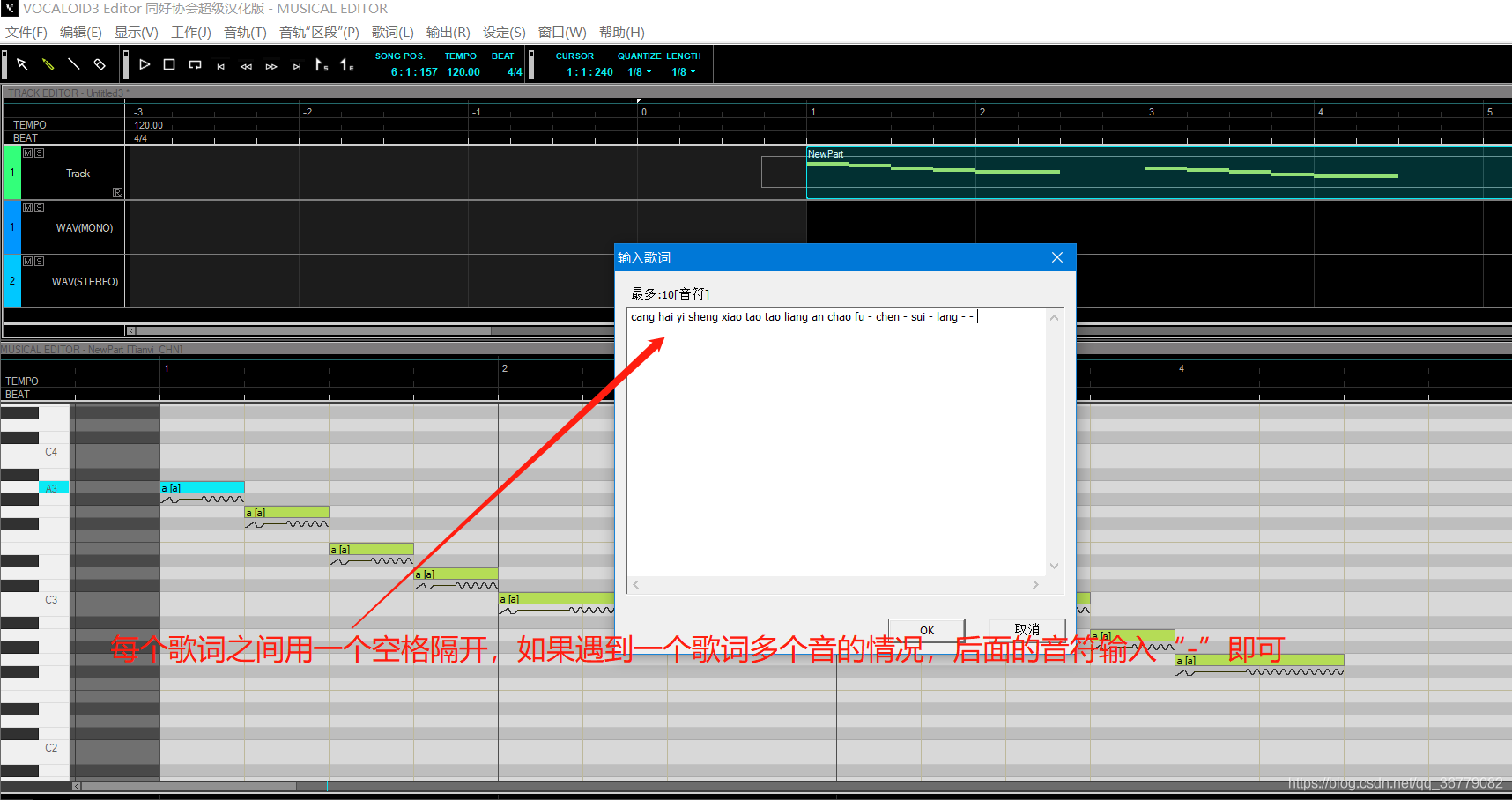Select the pencil tool
This screenshot has height=800, width=1512.
(x=48, y=64)
